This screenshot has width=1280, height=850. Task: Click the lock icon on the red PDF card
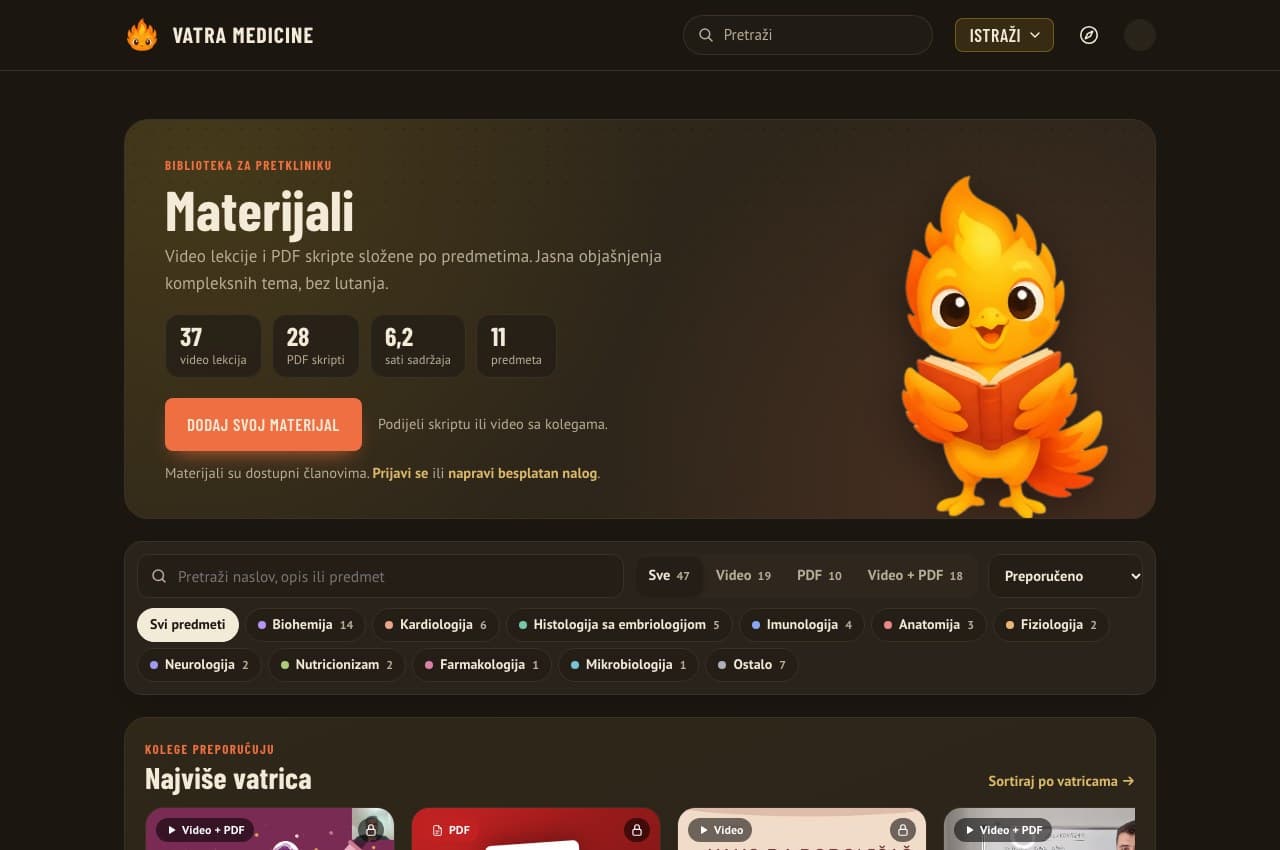[637, 830]
